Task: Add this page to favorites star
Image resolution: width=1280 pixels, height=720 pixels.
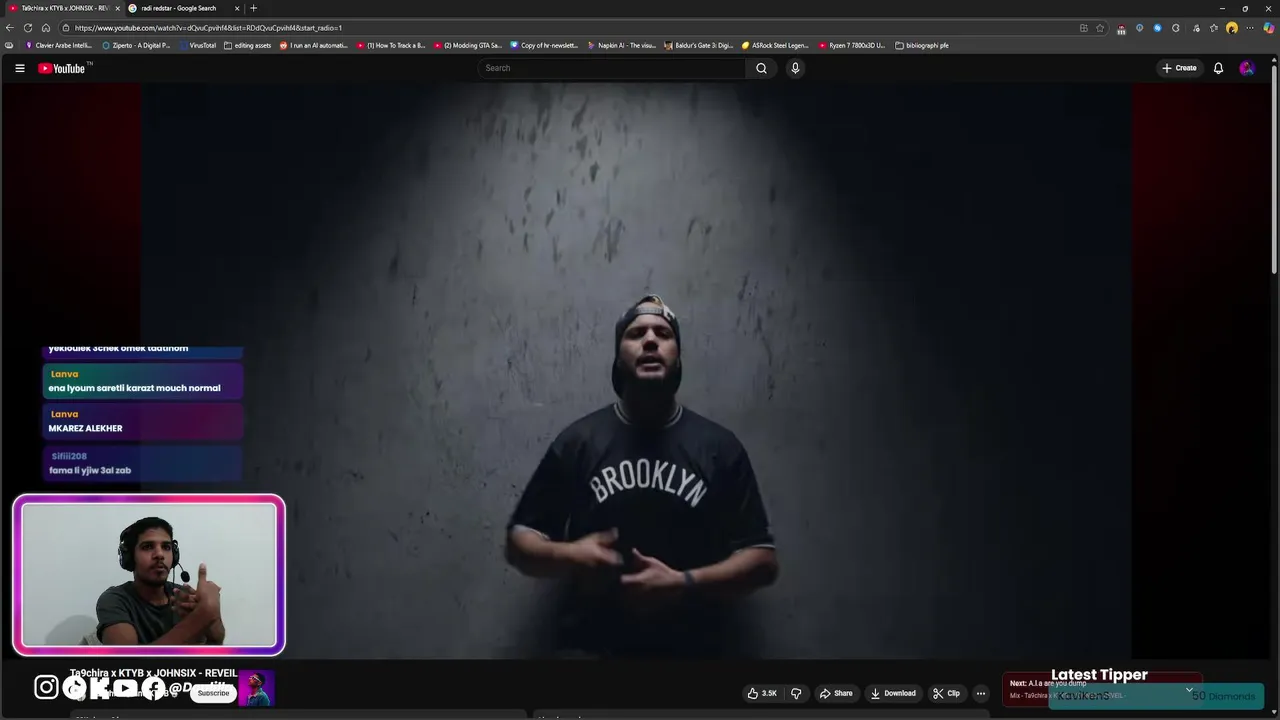Action: pos(1100,28)
